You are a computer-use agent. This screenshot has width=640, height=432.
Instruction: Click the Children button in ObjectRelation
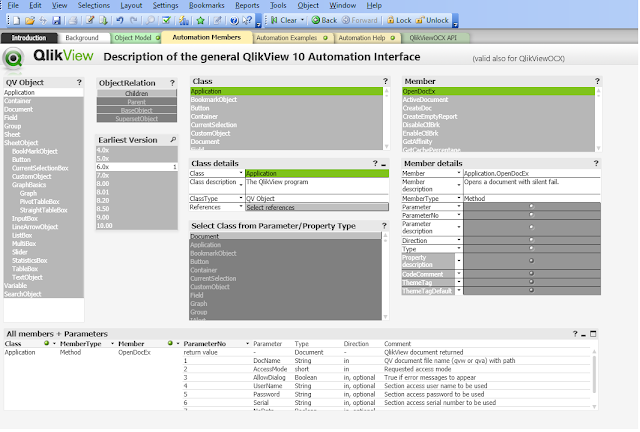pos(137,94)
